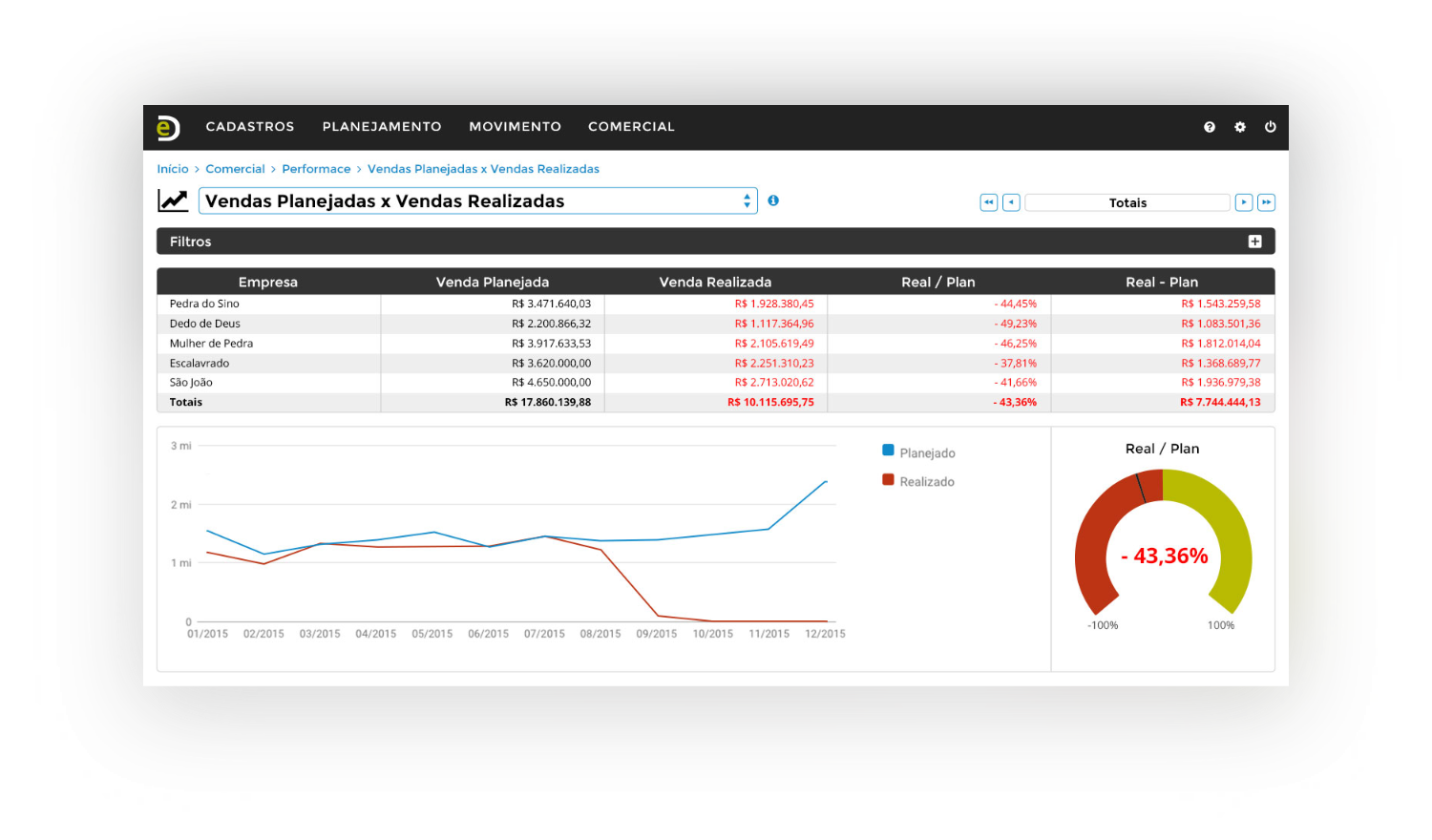Open the report selector dropdown
The image size is (1432, 840).
478,200
